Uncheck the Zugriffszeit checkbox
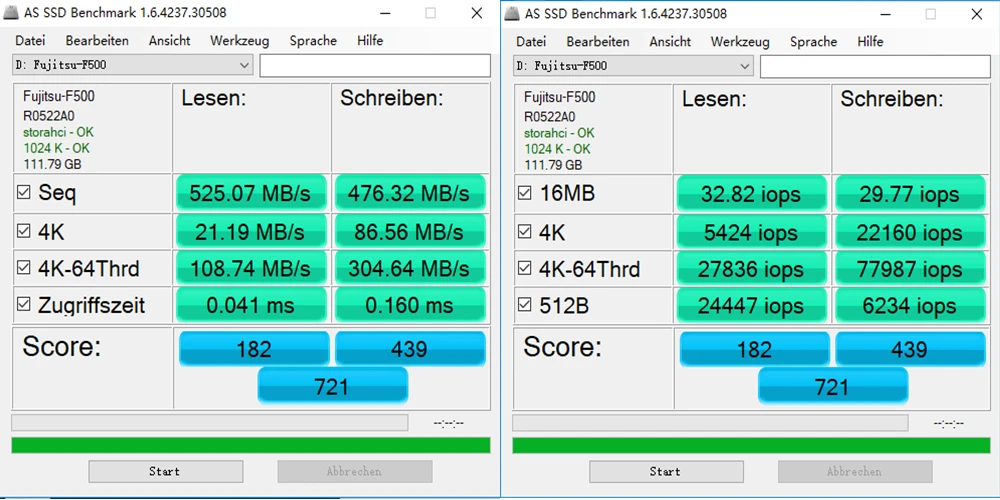 pos(24,305)
